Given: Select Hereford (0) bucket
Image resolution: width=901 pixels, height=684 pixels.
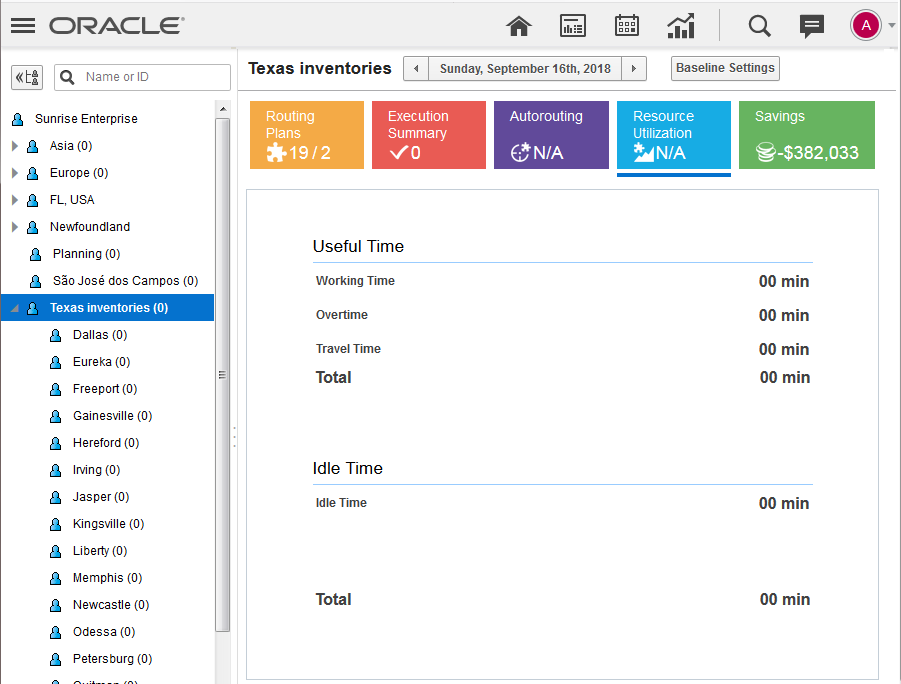Looking at the screenshot, I should [x=106, y=443].
